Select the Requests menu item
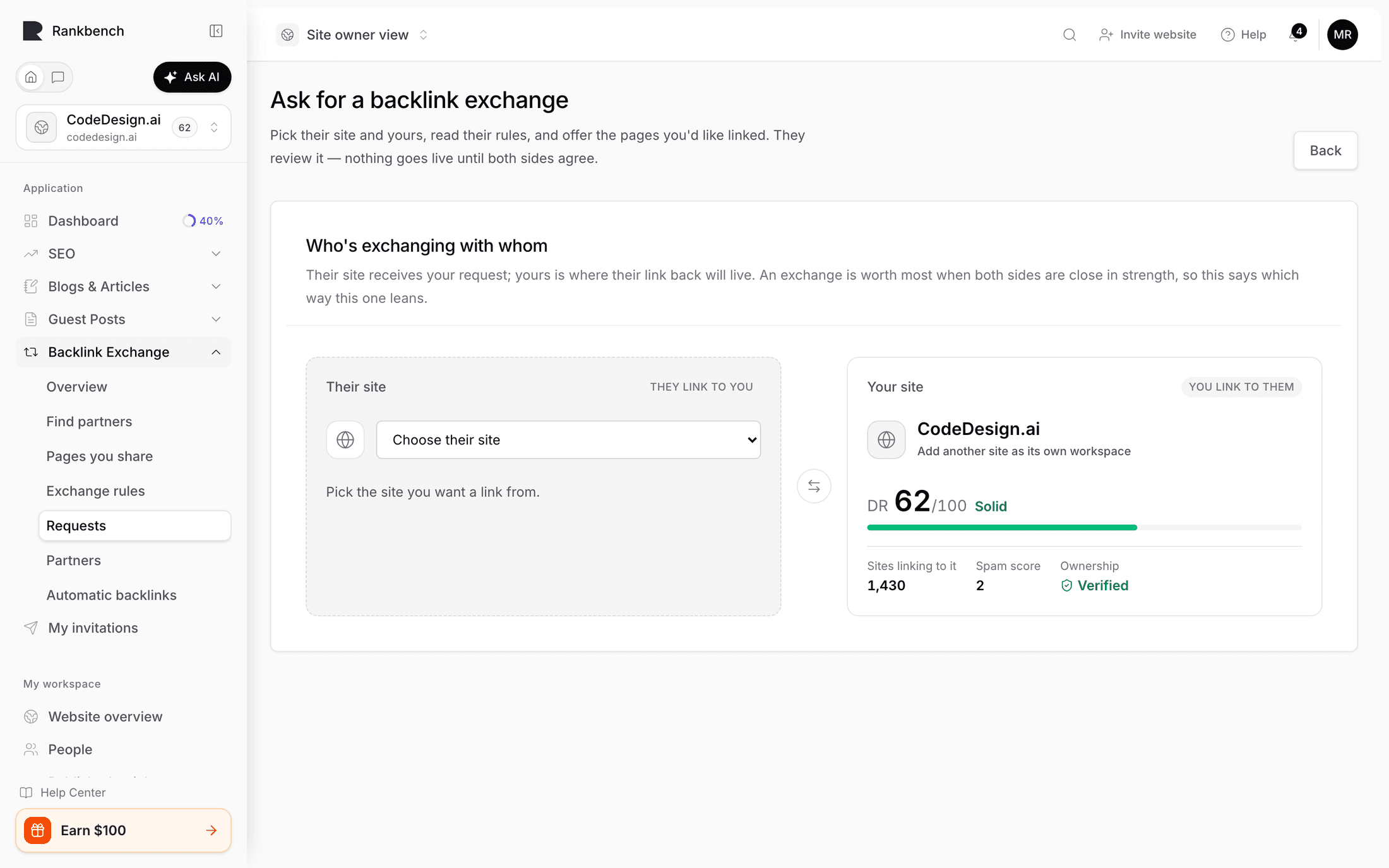Viewport: 1389px width, 868px height. pos(134,526)
